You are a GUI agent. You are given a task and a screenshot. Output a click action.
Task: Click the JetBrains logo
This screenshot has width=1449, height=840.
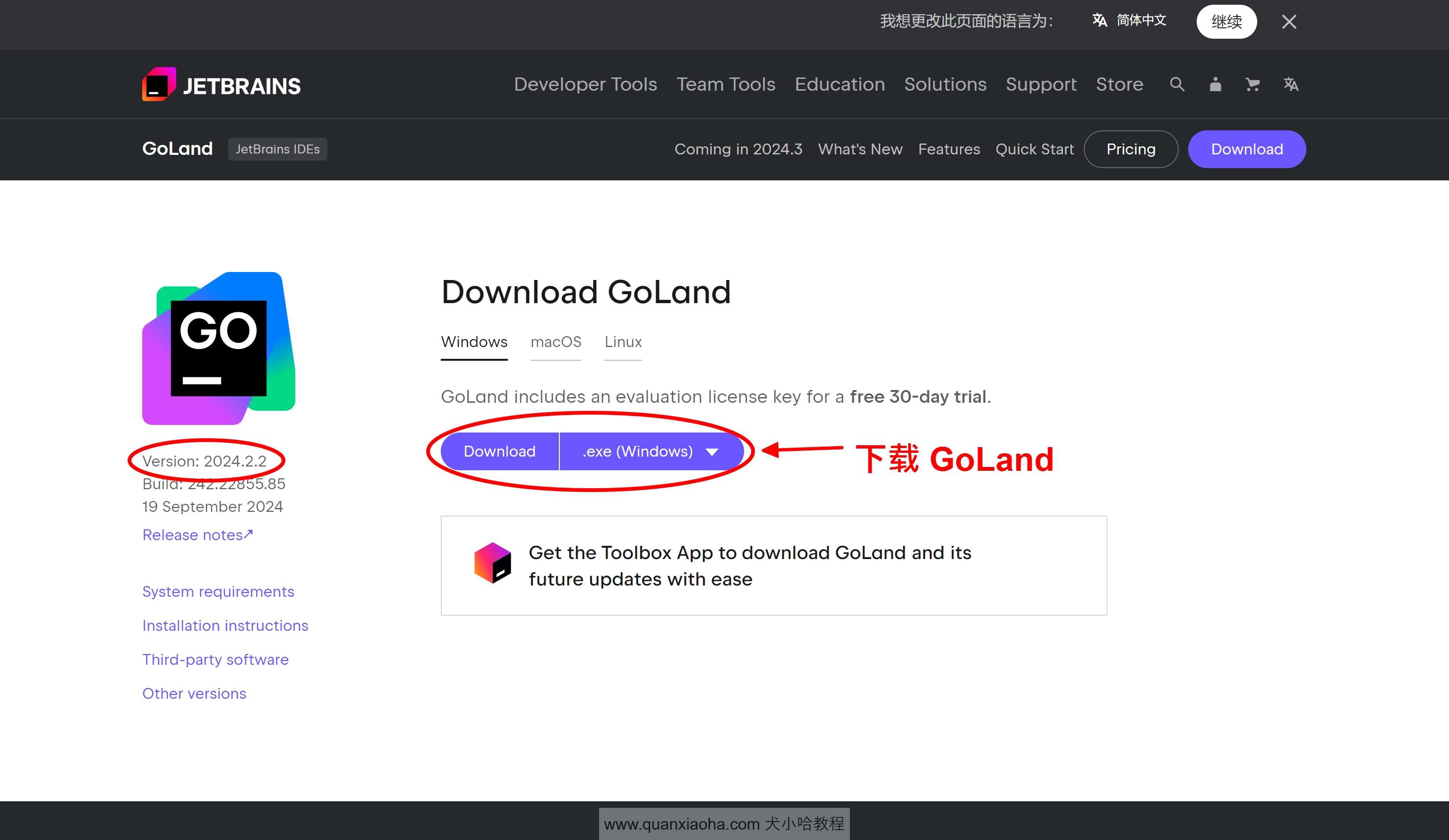tap(221, 85)
